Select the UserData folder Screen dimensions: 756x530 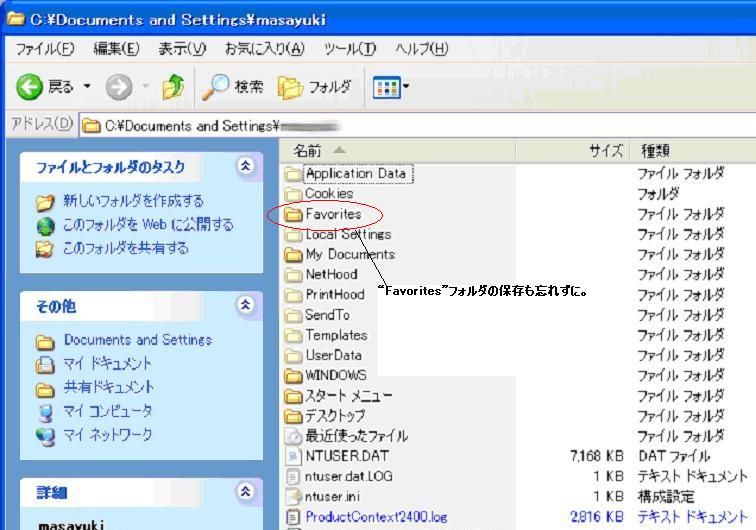click(334, 355)
